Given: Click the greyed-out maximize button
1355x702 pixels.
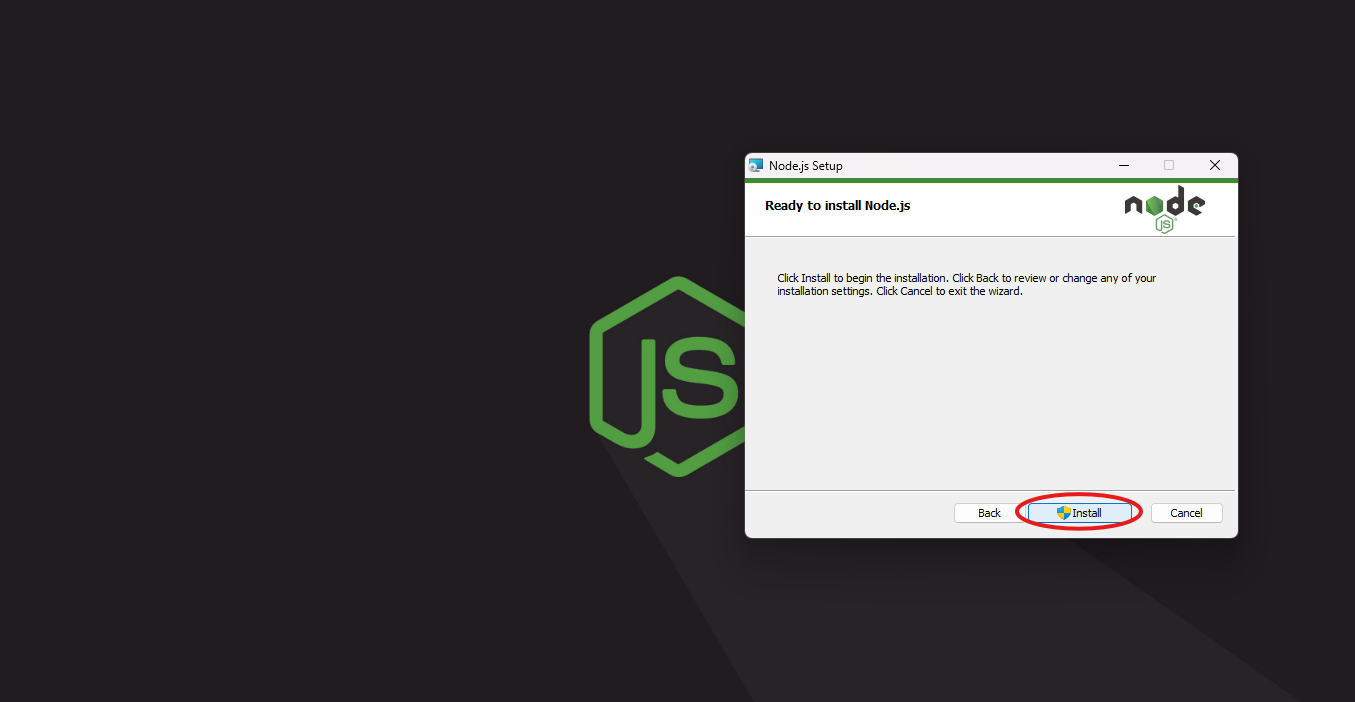Looking at the screenshot, I should [1168, 166].
